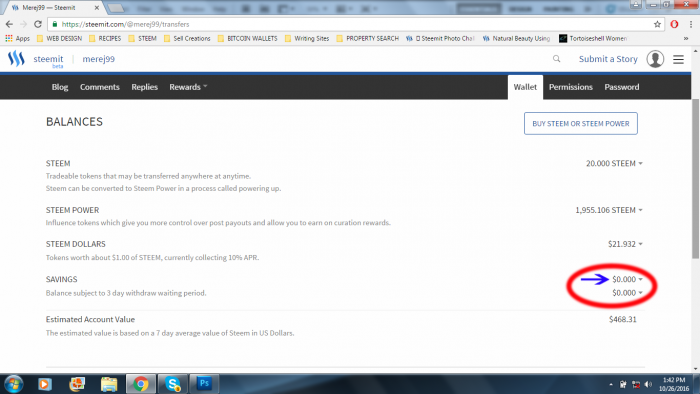700x394 pixels.
Task: Open the search magnifier icon
Action: click(x=556, y=58)
